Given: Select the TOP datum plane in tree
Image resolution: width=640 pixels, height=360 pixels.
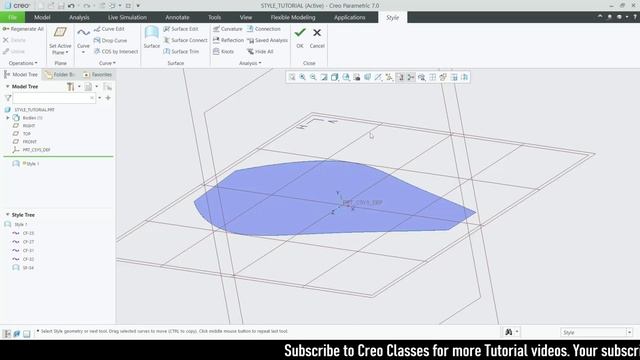Looking at the screenshot, I should 27,133.
